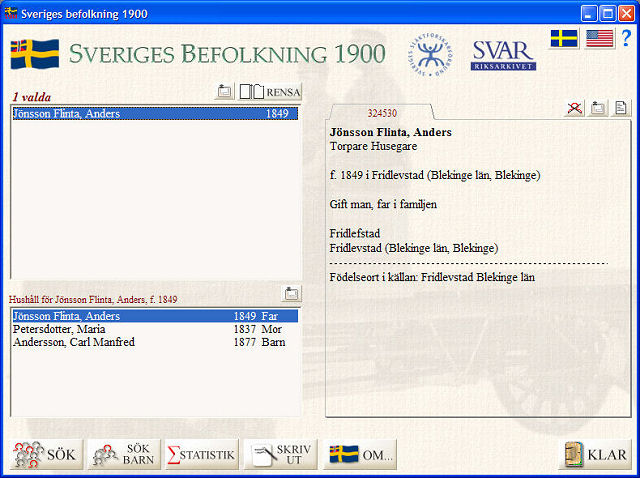Click the birth line f. 1849 i Fridlevstad
Image resolution: width=640 pixels, height=478 pixels.
click(435, 175)
